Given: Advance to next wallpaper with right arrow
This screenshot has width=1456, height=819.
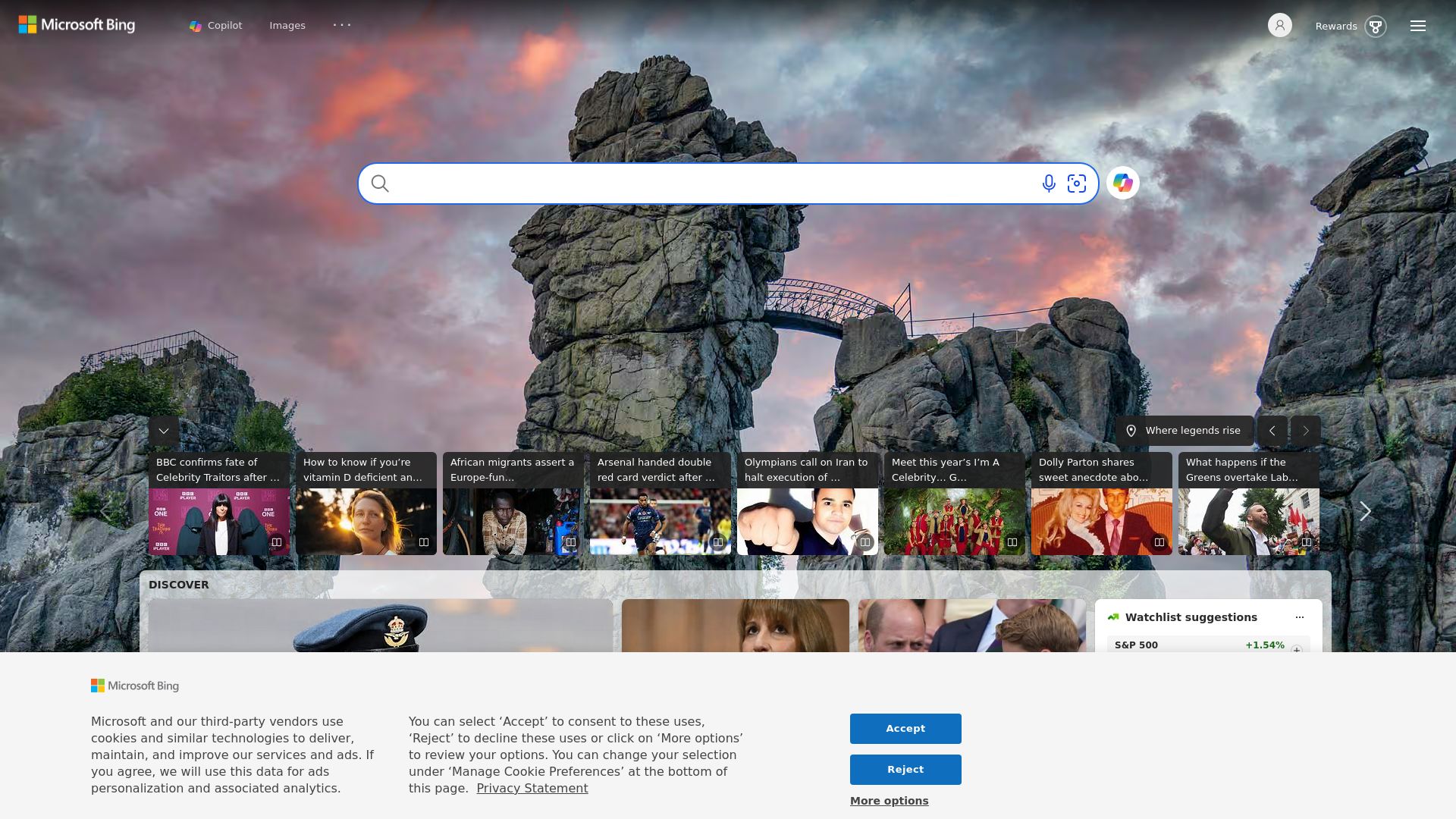Looking at the screenshot, I should [x=1305, y=430].
